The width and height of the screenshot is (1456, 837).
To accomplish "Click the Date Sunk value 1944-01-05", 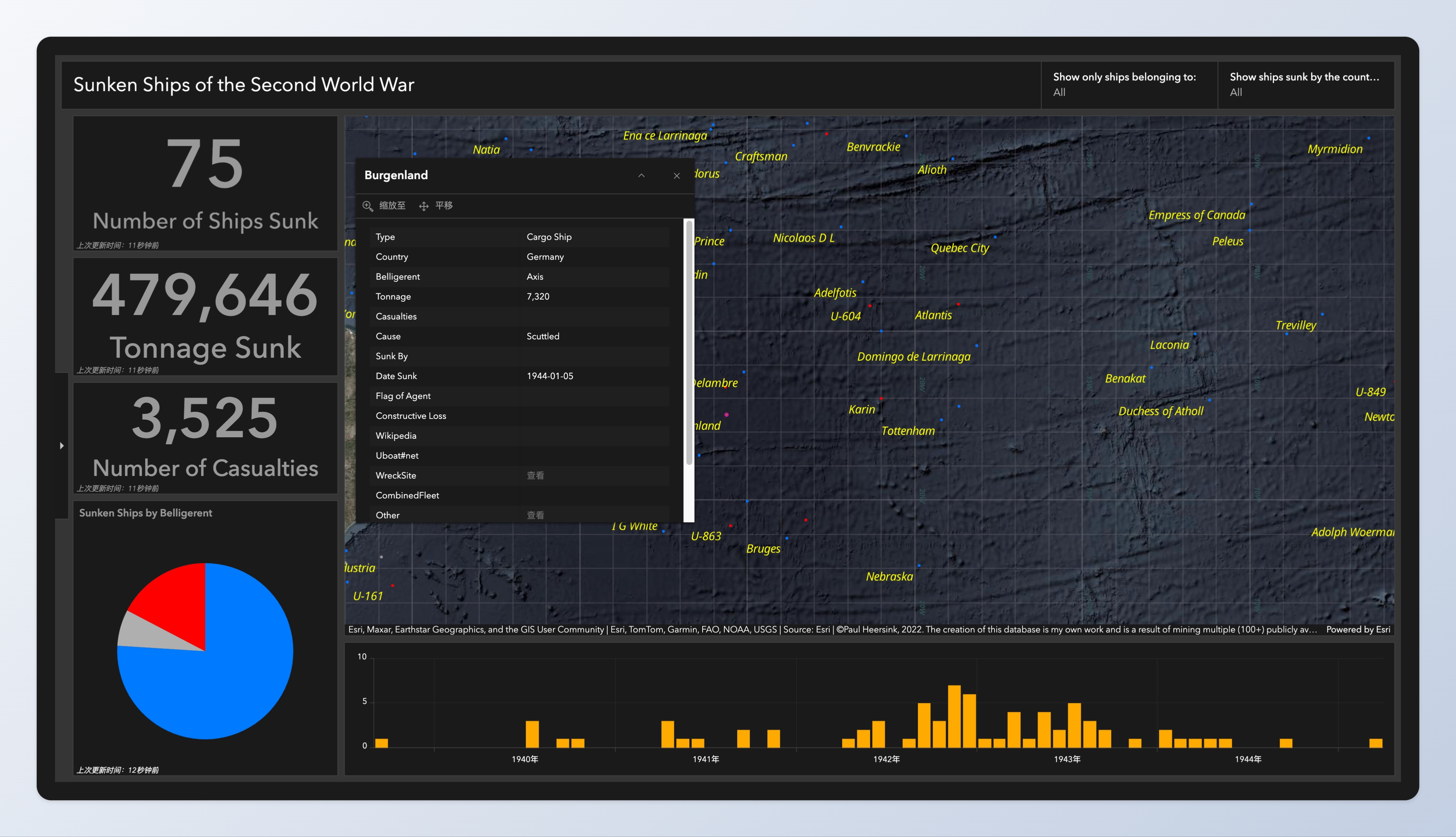I will (549, 376).
